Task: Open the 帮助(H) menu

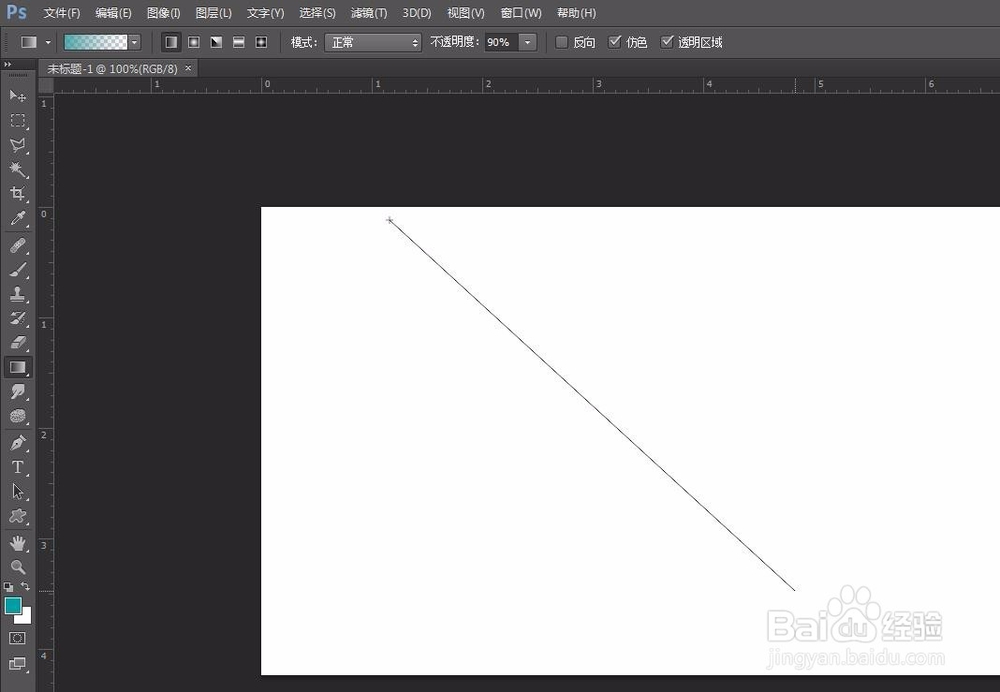Action: pos(577,13)
